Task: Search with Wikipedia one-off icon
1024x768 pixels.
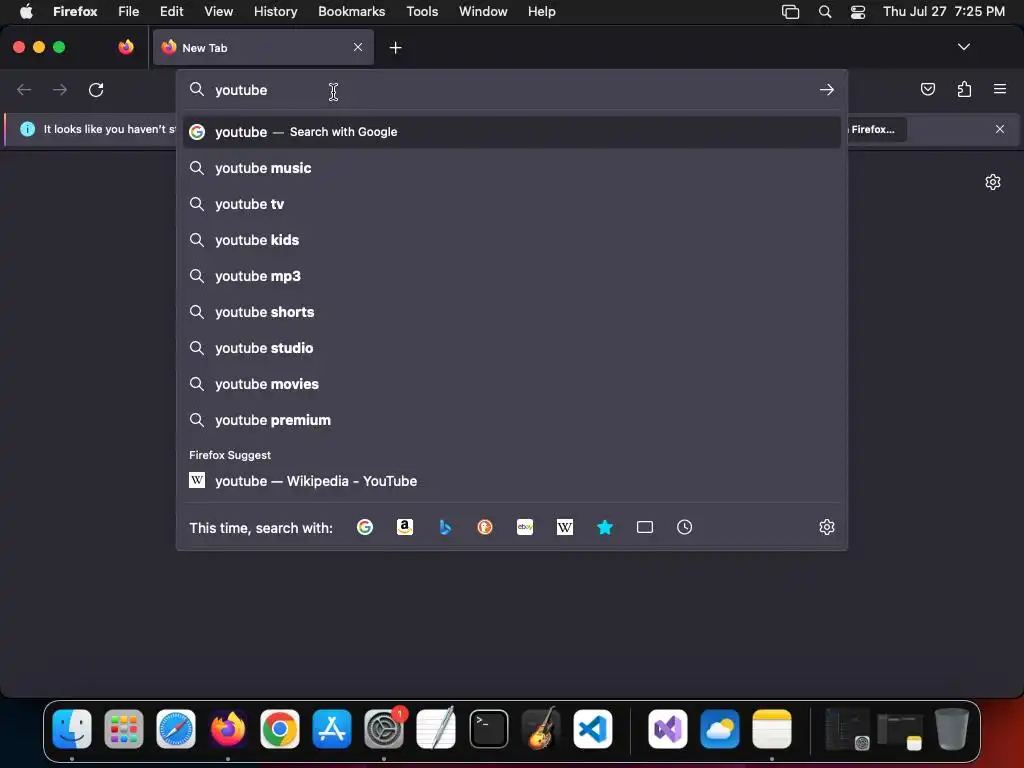Action: point(565,527)
